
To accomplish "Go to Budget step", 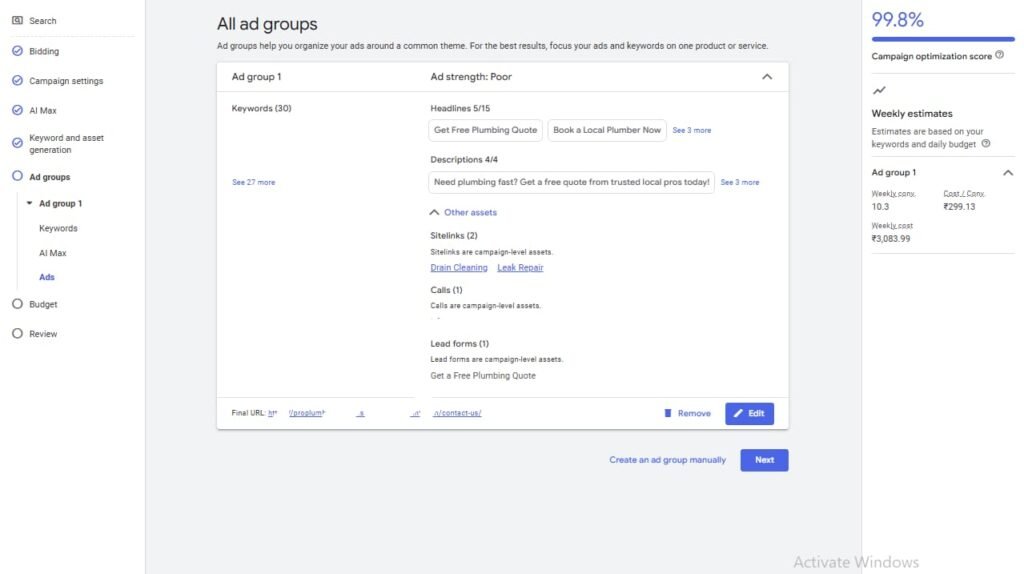I will click(x=43, y=304).
